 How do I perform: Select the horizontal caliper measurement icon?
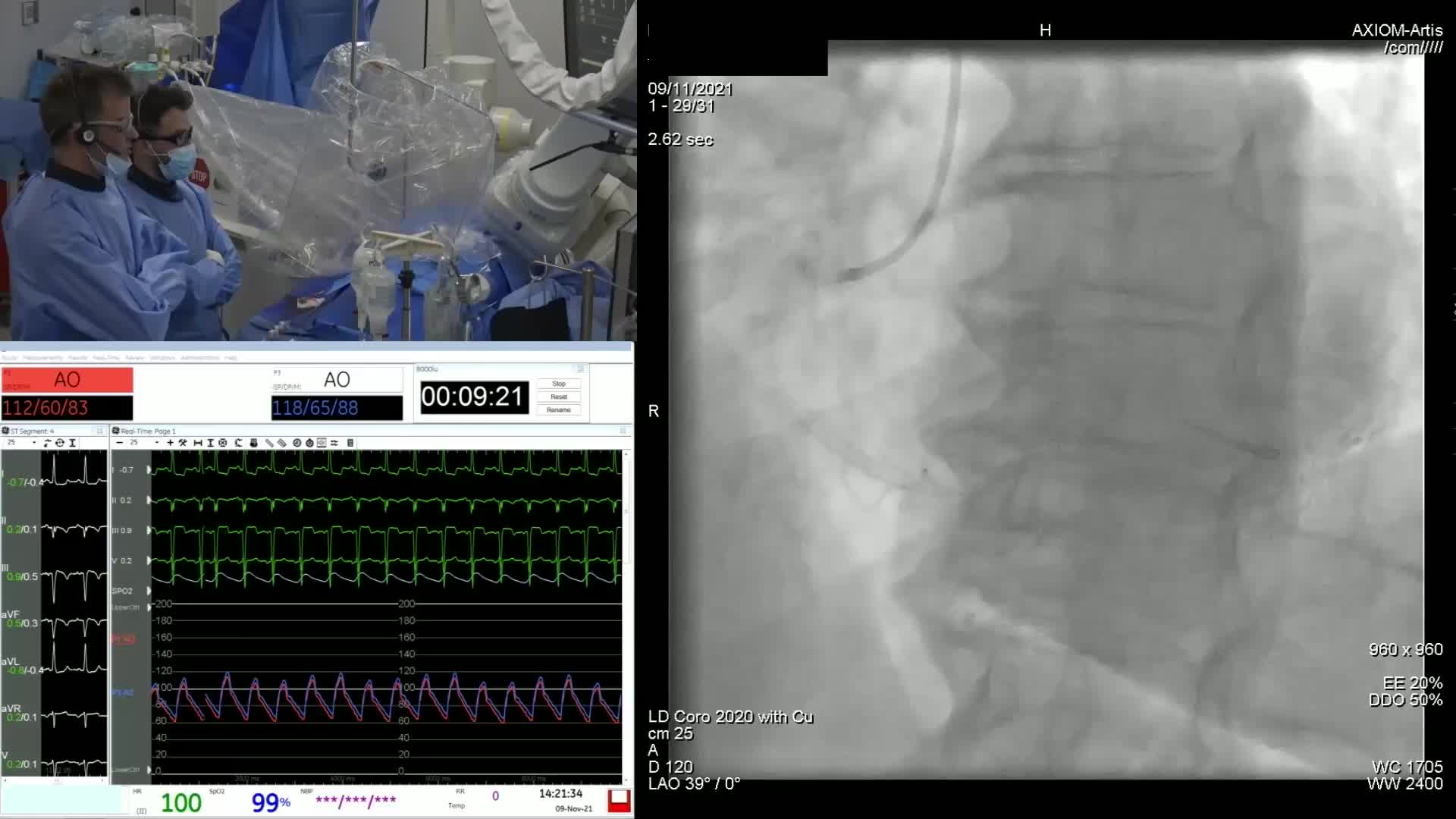point(198,443)
